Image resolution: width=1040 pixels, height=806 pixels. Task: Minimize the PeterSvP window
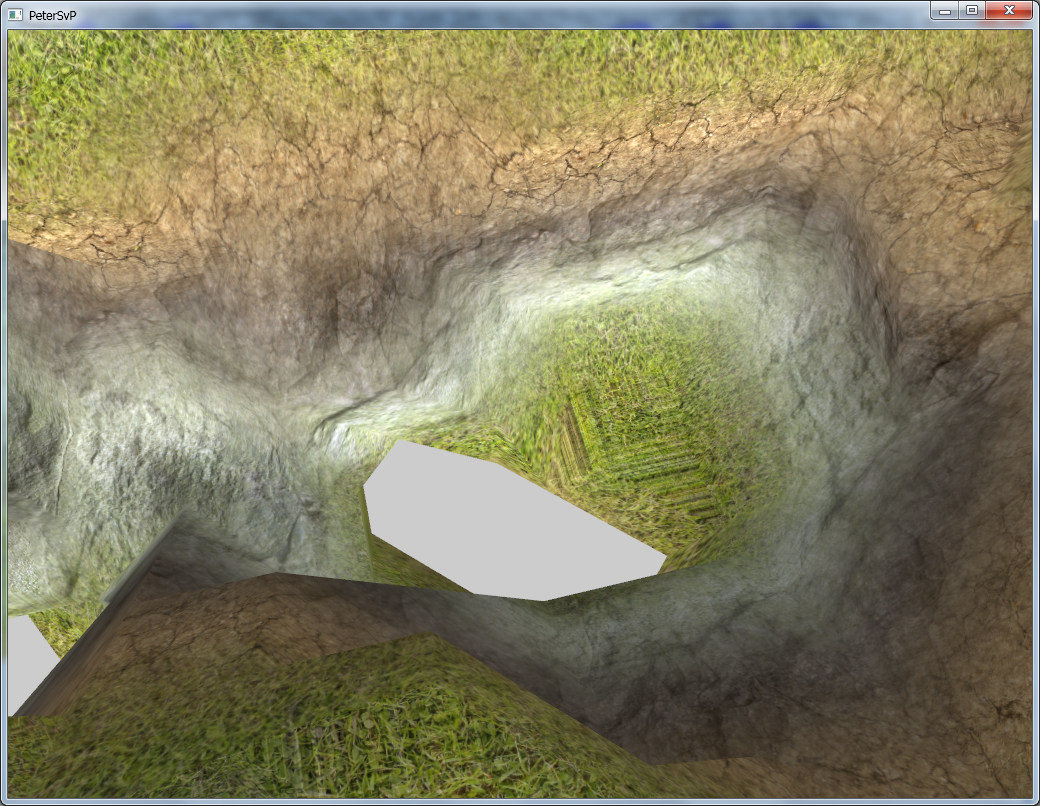(x=943, y=10)
